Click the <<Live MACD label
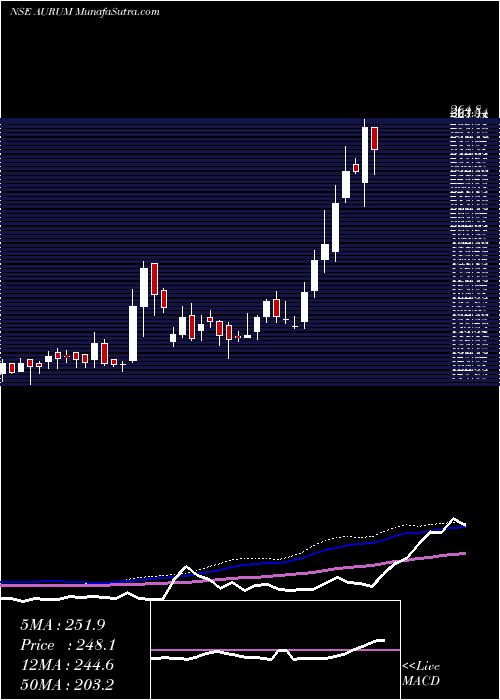 421,673
